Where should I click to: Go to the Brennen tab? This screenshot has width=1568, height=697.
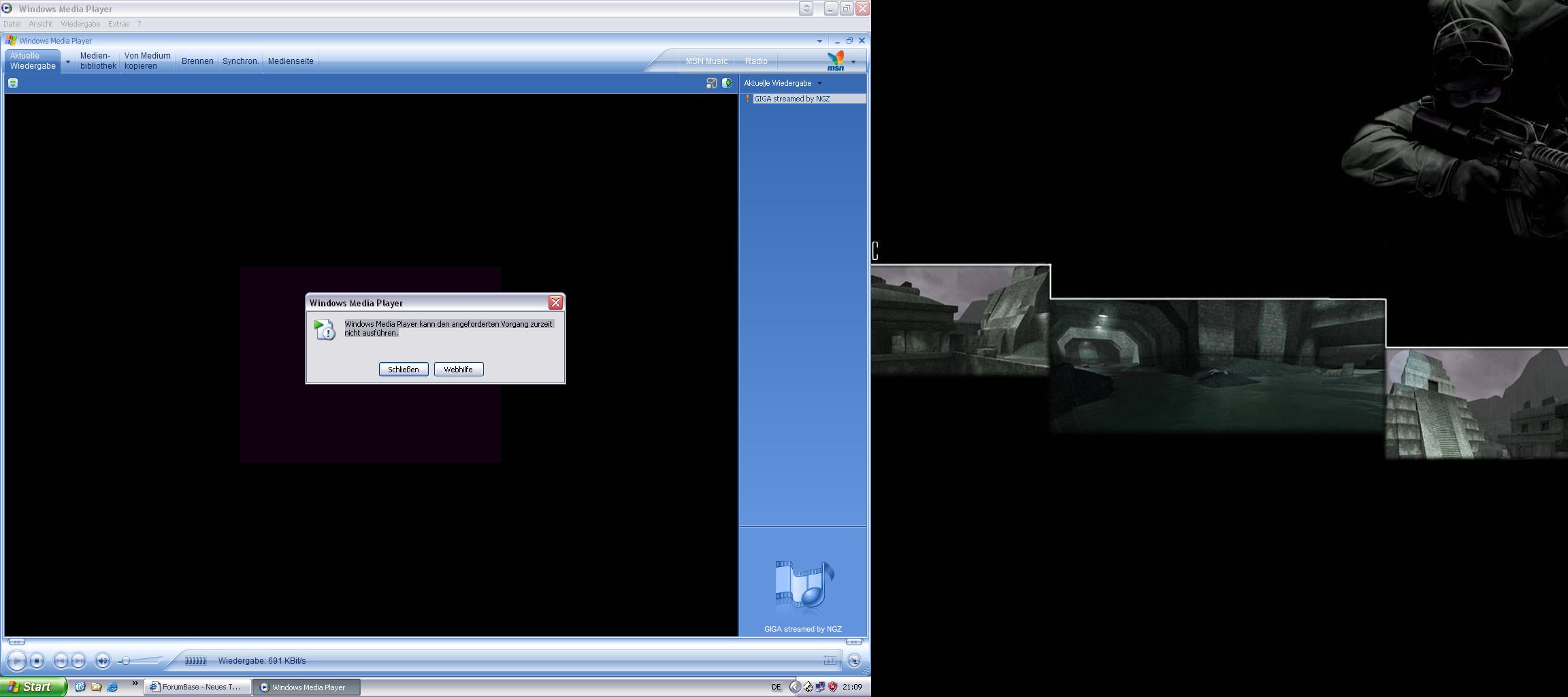[x=197, y=61]
